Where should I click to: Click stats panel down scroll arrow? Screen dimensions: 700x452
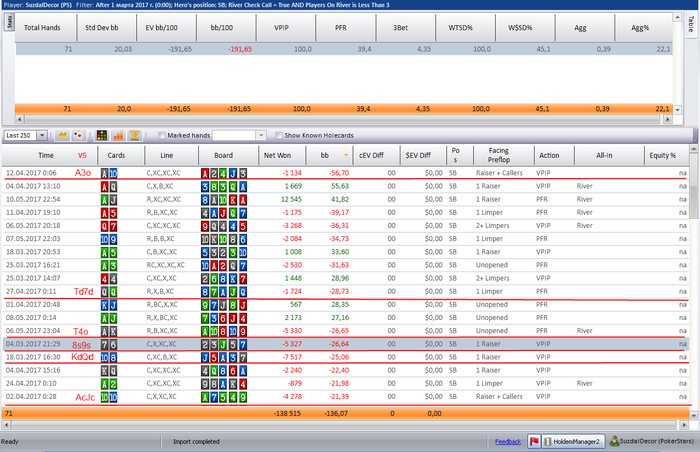point(678,109)
